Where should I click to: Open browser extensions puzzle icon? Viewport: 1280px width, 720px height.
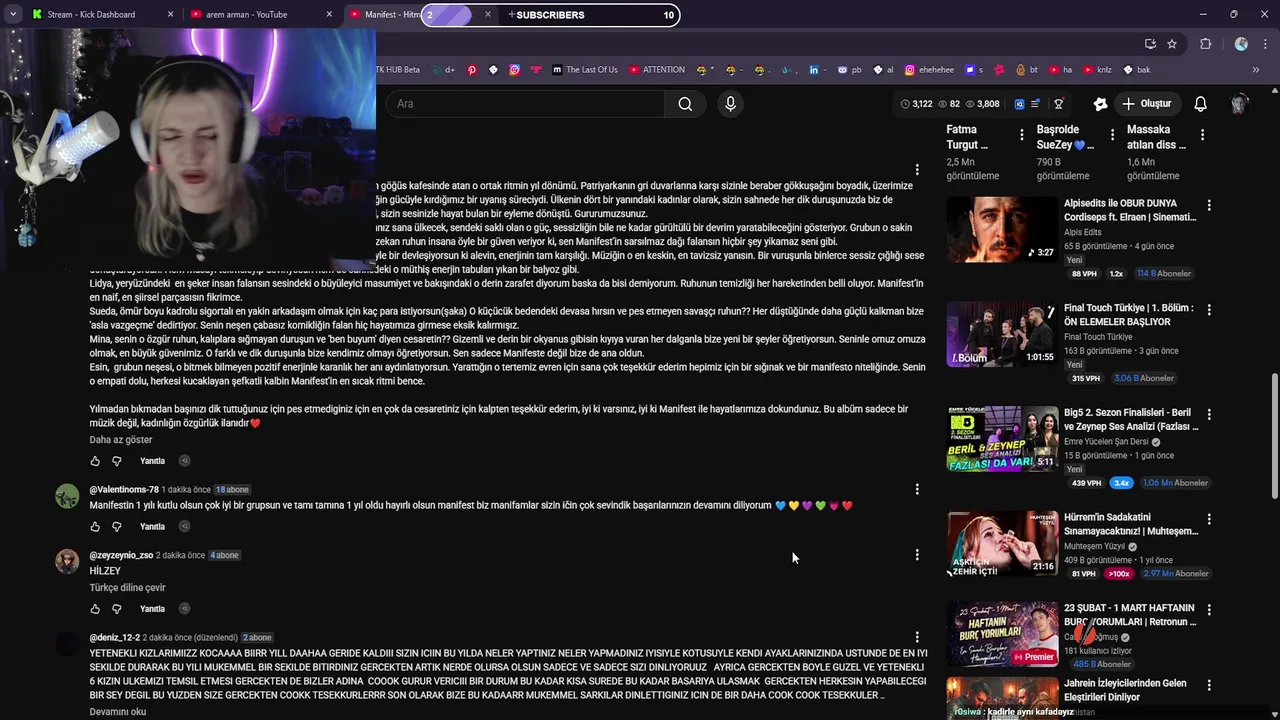1205,44
